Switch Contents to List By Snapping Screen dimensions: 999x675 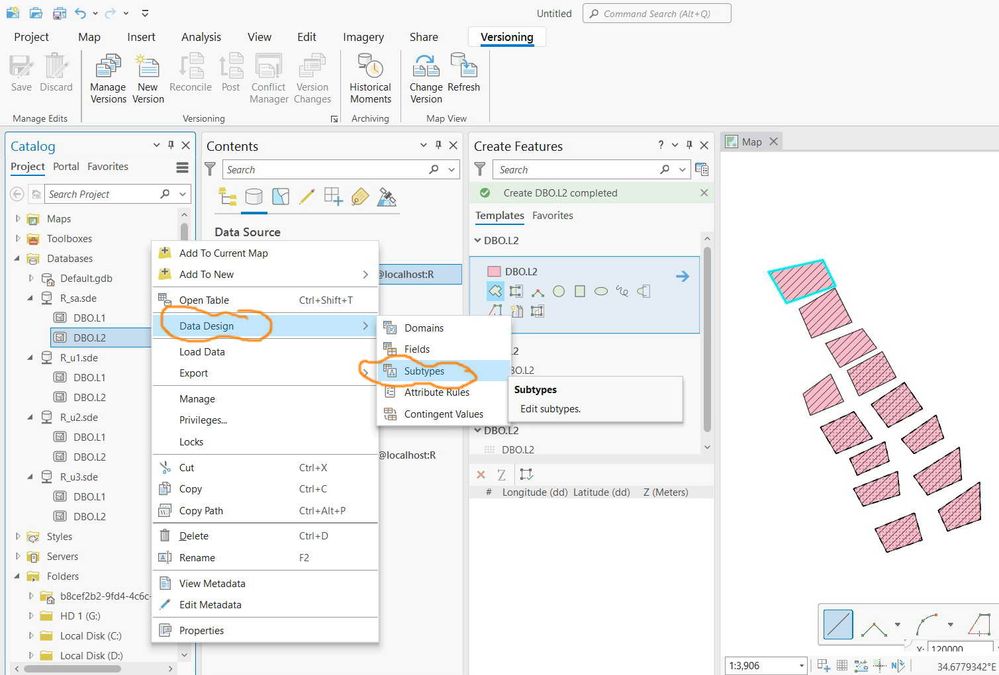[x=333, y=196]
